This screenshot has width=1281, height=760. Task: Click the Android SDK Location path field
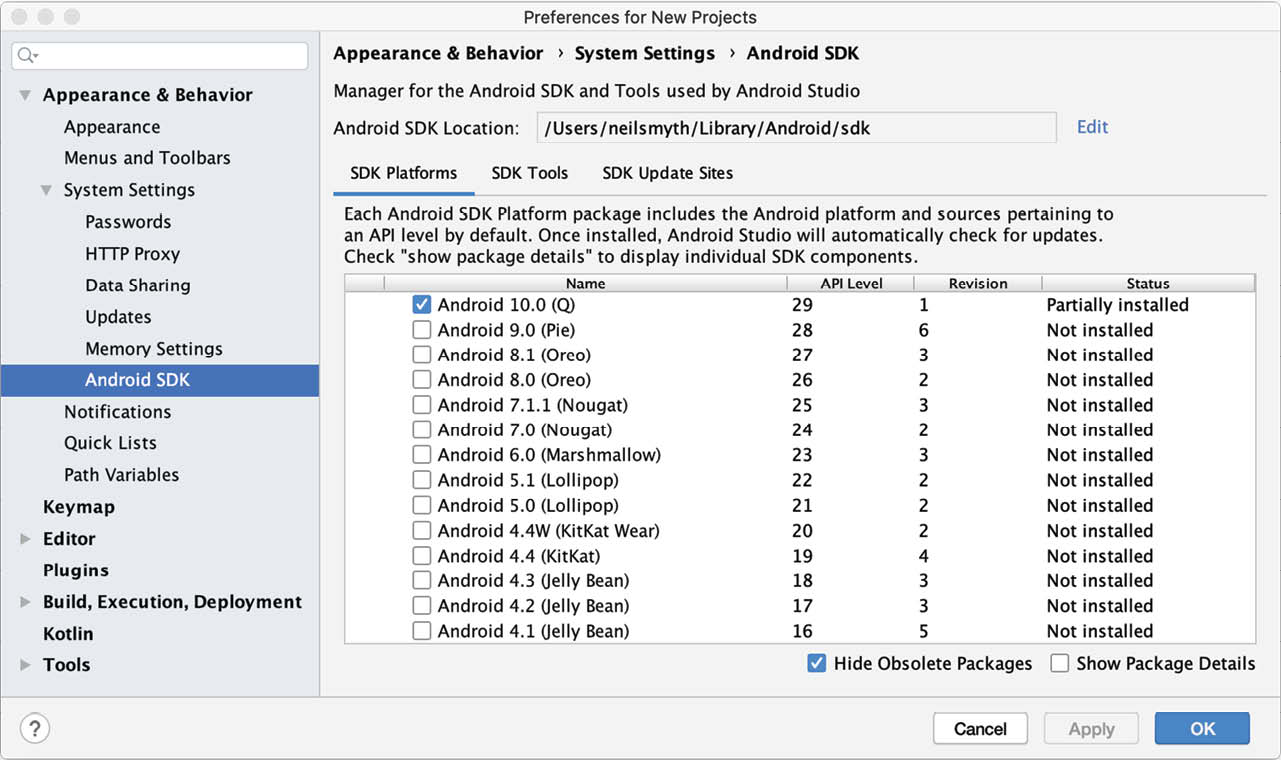point(796,128)
